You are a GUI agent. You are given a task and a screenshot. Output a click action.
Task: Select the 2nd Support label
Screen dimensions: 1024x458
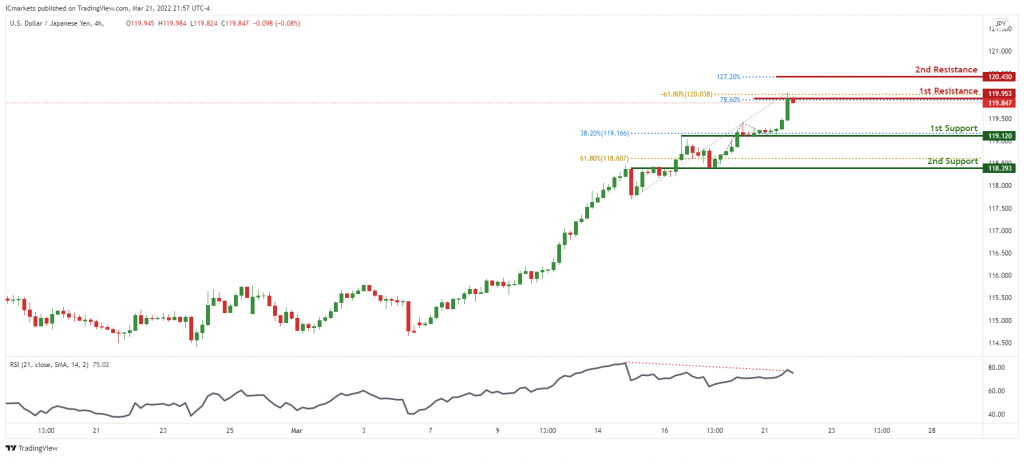952,161
